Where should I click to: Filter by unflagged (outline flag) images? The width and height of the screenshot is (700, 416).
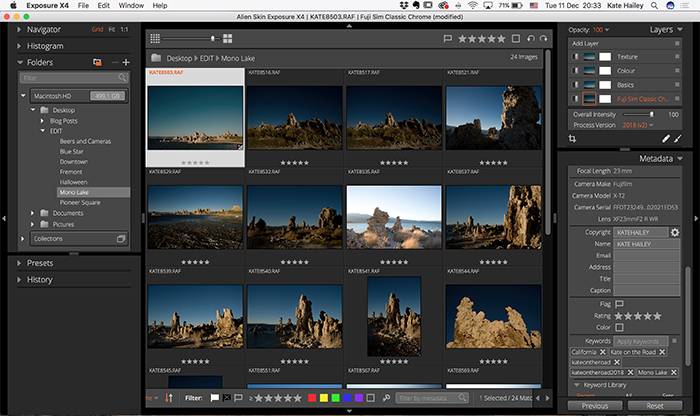[238, 398]
